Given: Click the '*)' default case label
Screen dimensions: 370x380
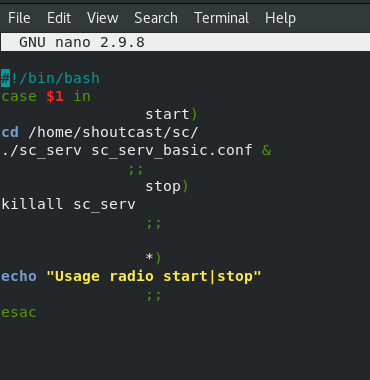Looking at the screenshot, I should (153, 258).
